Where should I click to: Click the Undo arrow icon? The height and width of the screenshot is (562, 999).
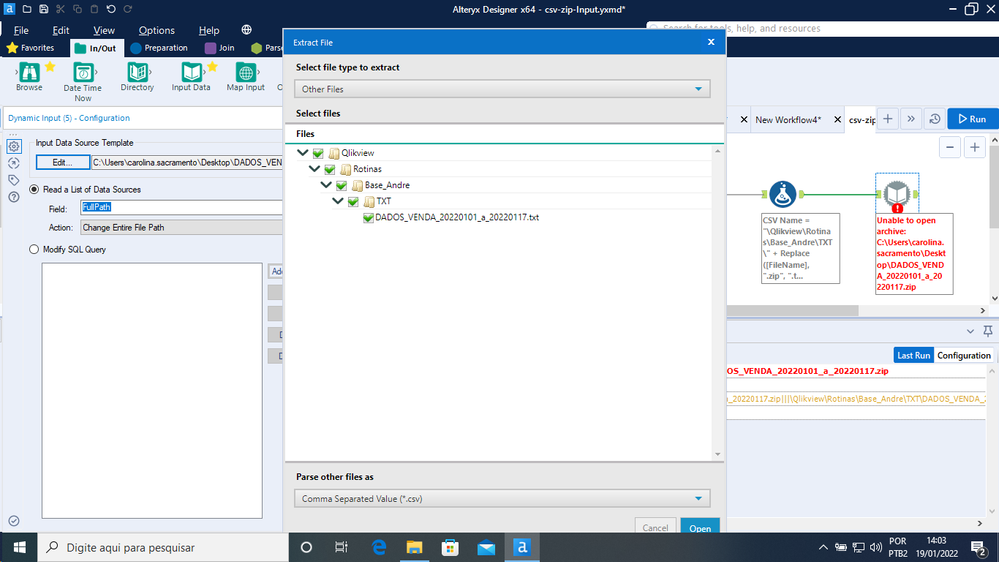pos(111,9)
